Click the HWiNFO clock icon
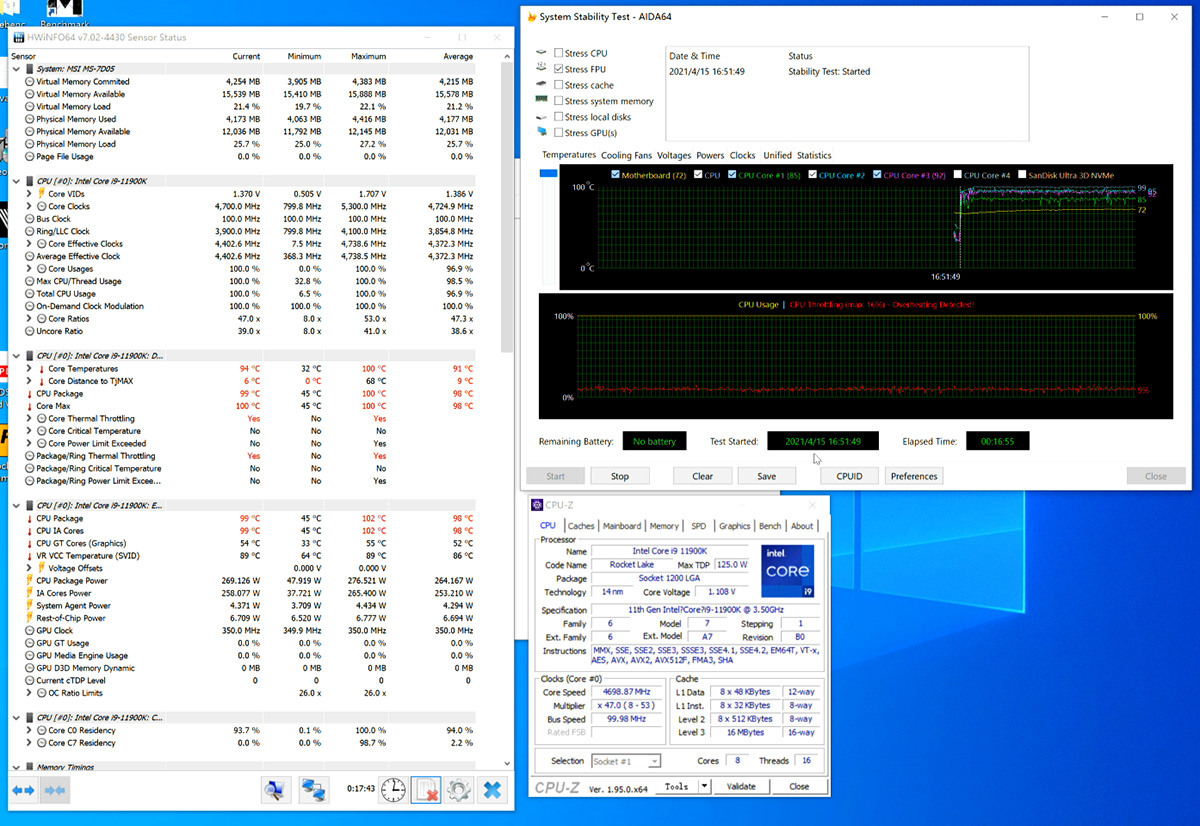Image resolution: width=1200 pixels, height=826 pixels. pyautogui.click(x=394, y=789)
